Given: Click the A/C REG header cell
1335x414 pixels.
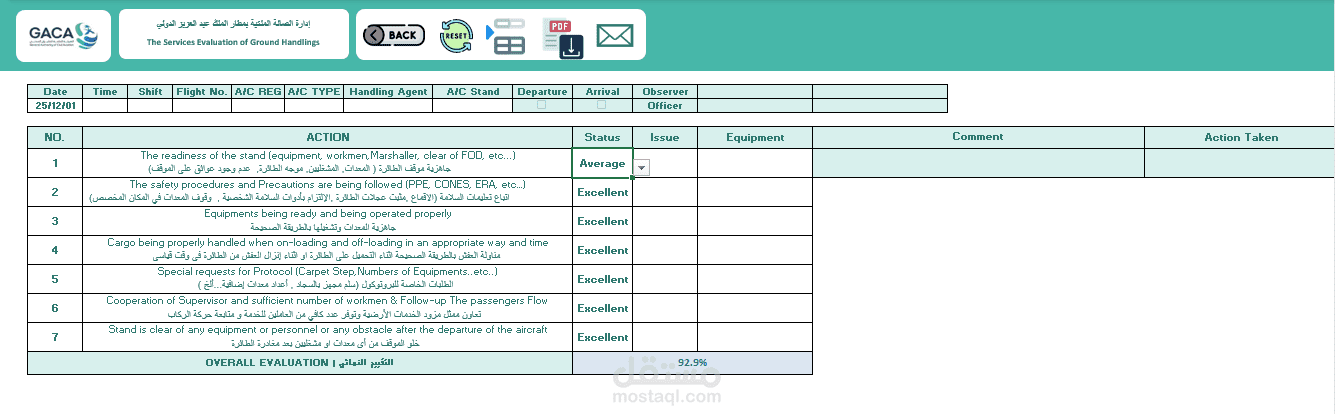Looking at the screenshot, I should pyautogui.click(x=258, y=92).
